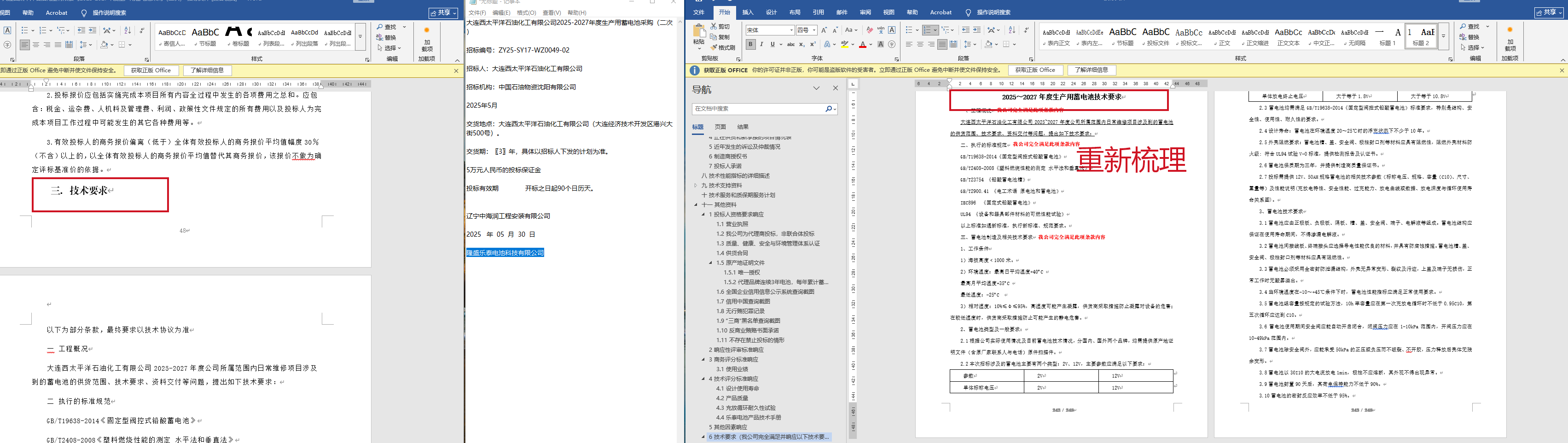
Task: Click the bullet list icon in the left Word window
Action: [24, 30]
